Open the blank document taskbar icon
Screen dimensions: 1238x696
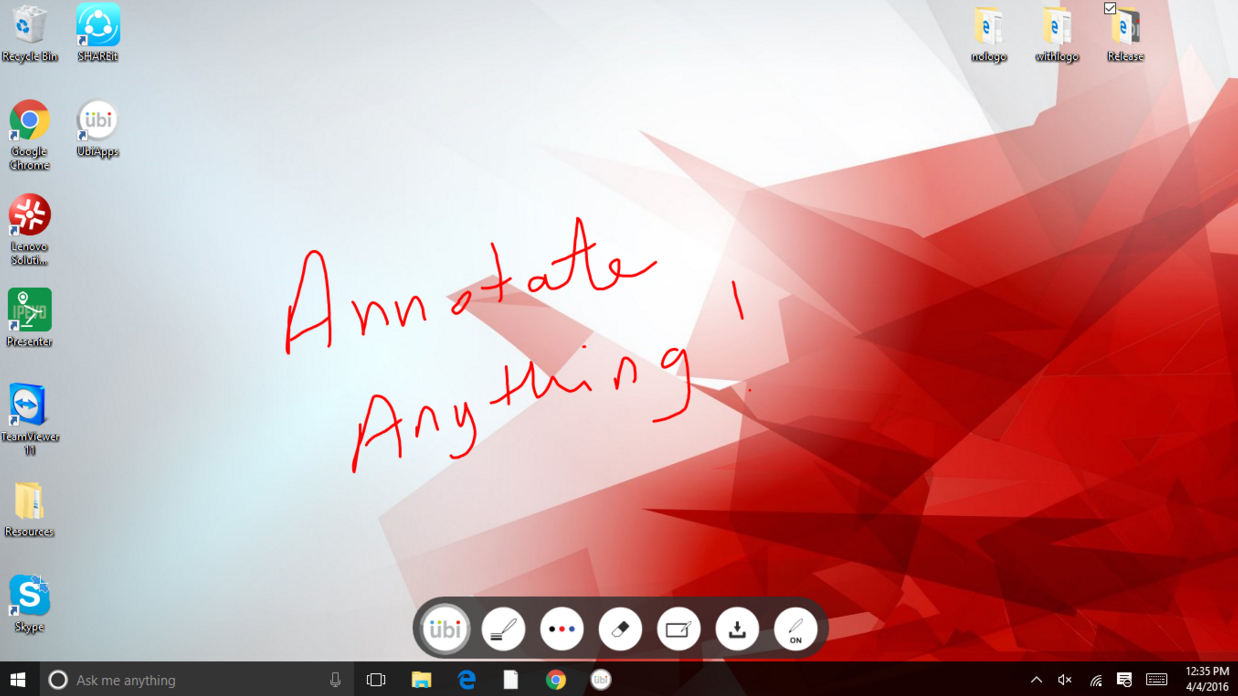[x=511, y=680]
